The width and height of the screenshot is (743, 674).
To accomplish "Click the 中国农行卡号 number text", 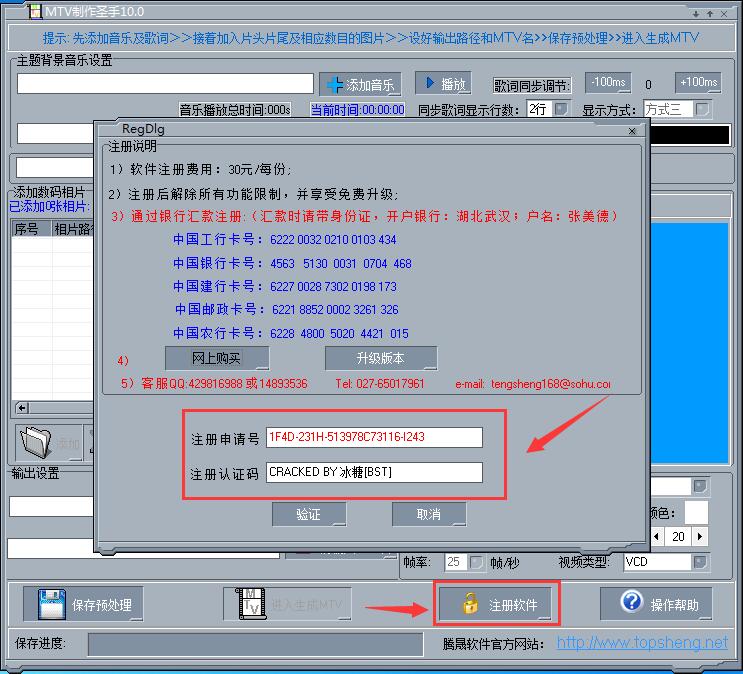I will pos(339,334).
